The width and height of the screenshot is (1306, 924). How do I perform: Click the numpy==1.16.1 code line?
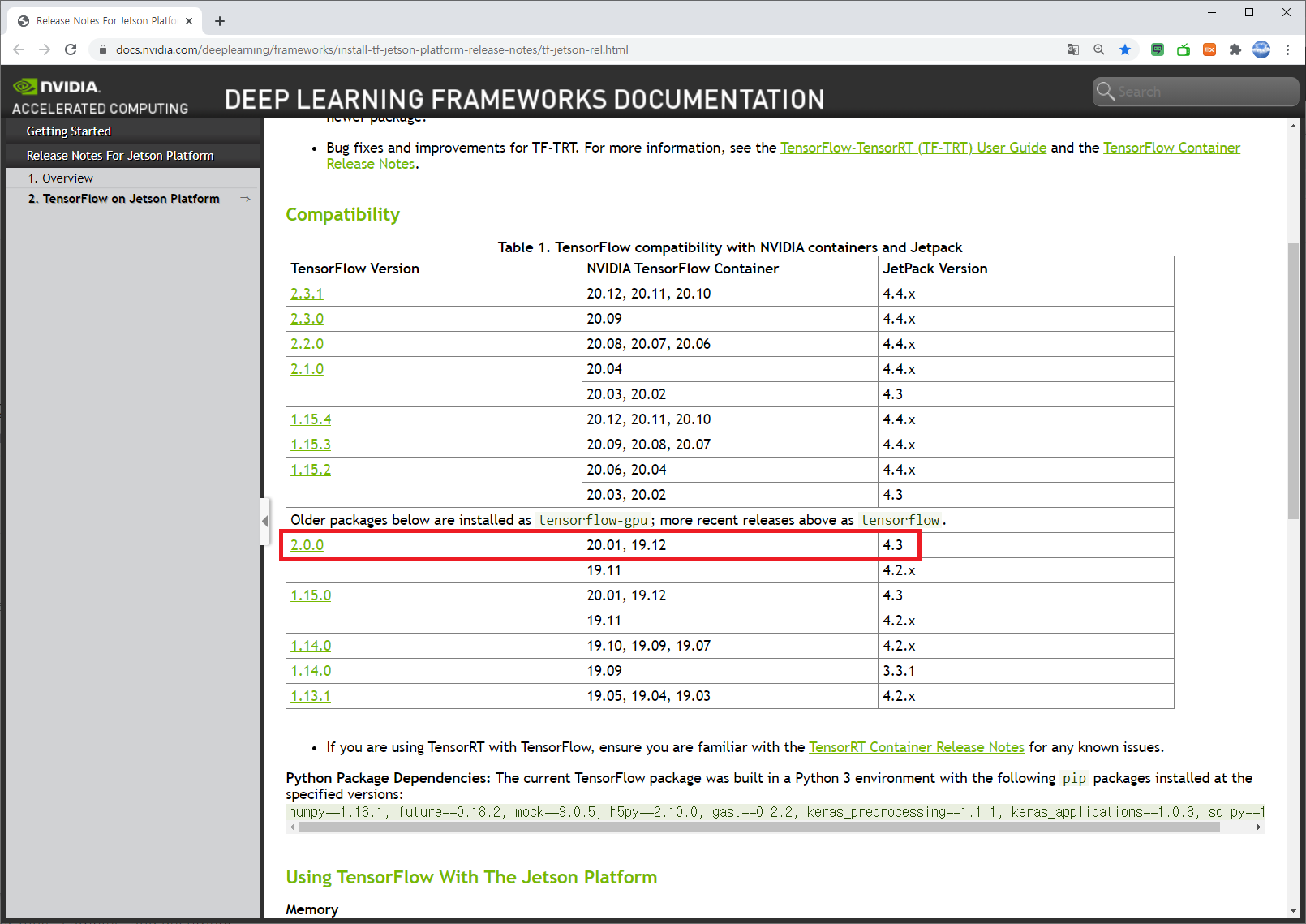click(775, 812)
